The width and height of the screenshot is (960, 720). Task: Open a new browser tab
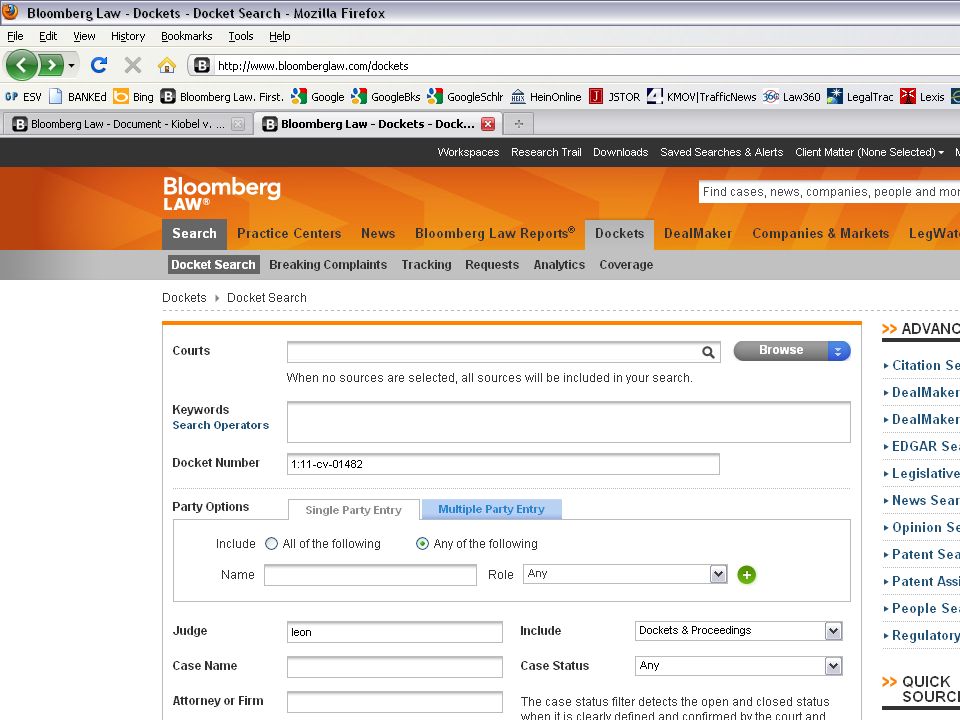tap(519, 124)
